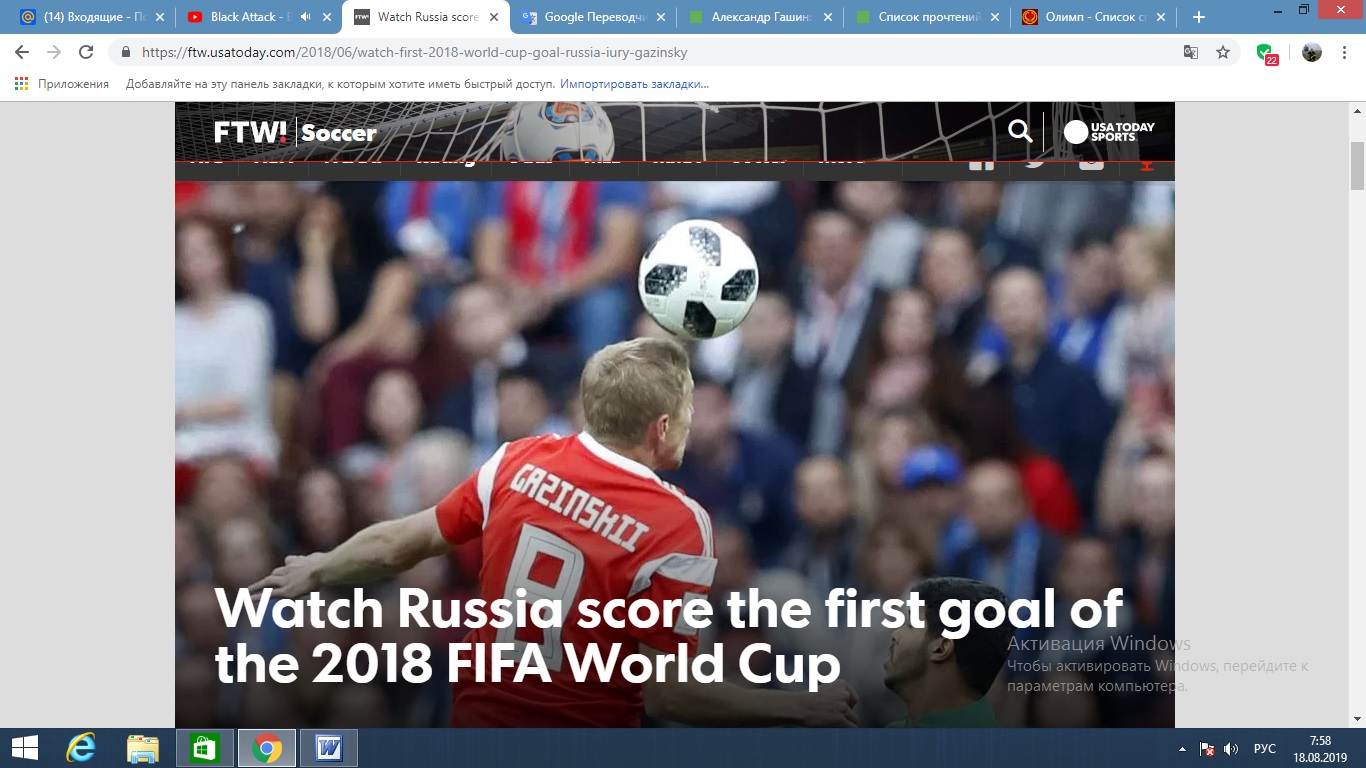Image resolution: width=1366 pixels, height=768 pixels.
Task: Go forward in browser history
Action: pos(54,52)
